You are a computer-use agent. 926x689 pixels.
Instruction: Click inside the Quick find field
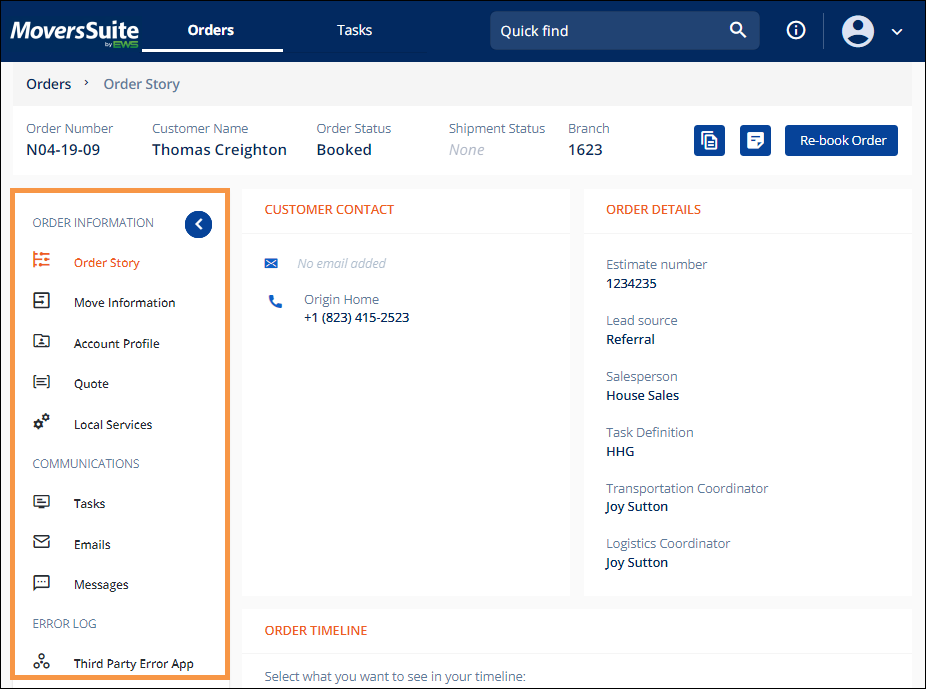[600, 30]
